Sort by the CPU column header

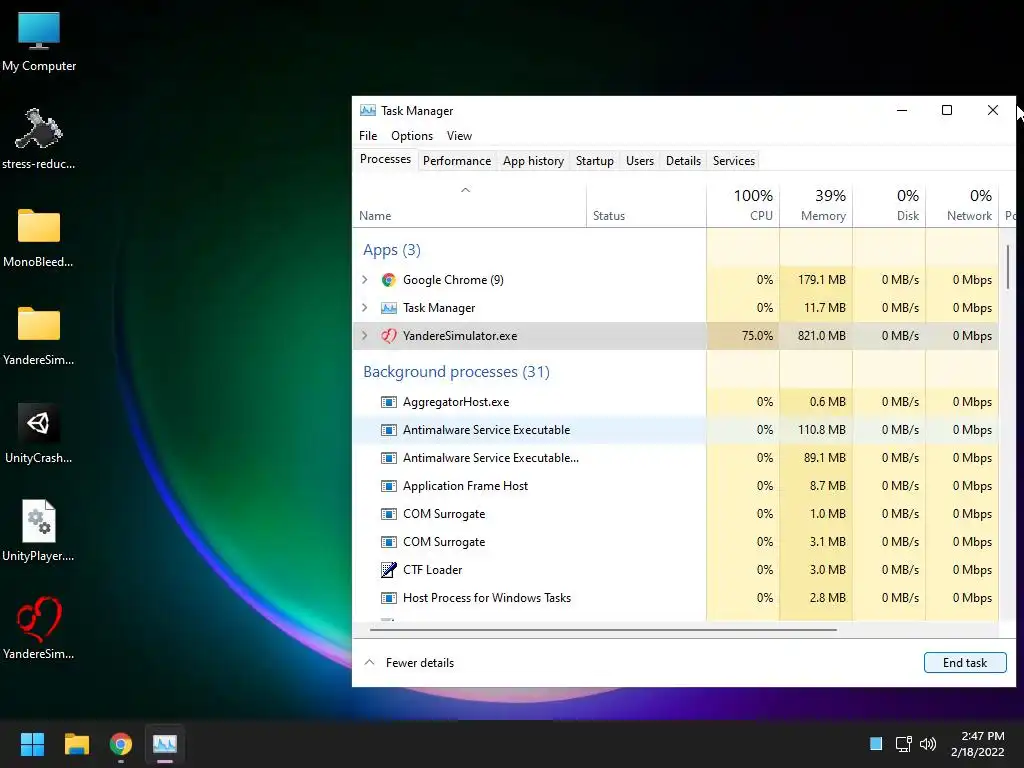743,206
